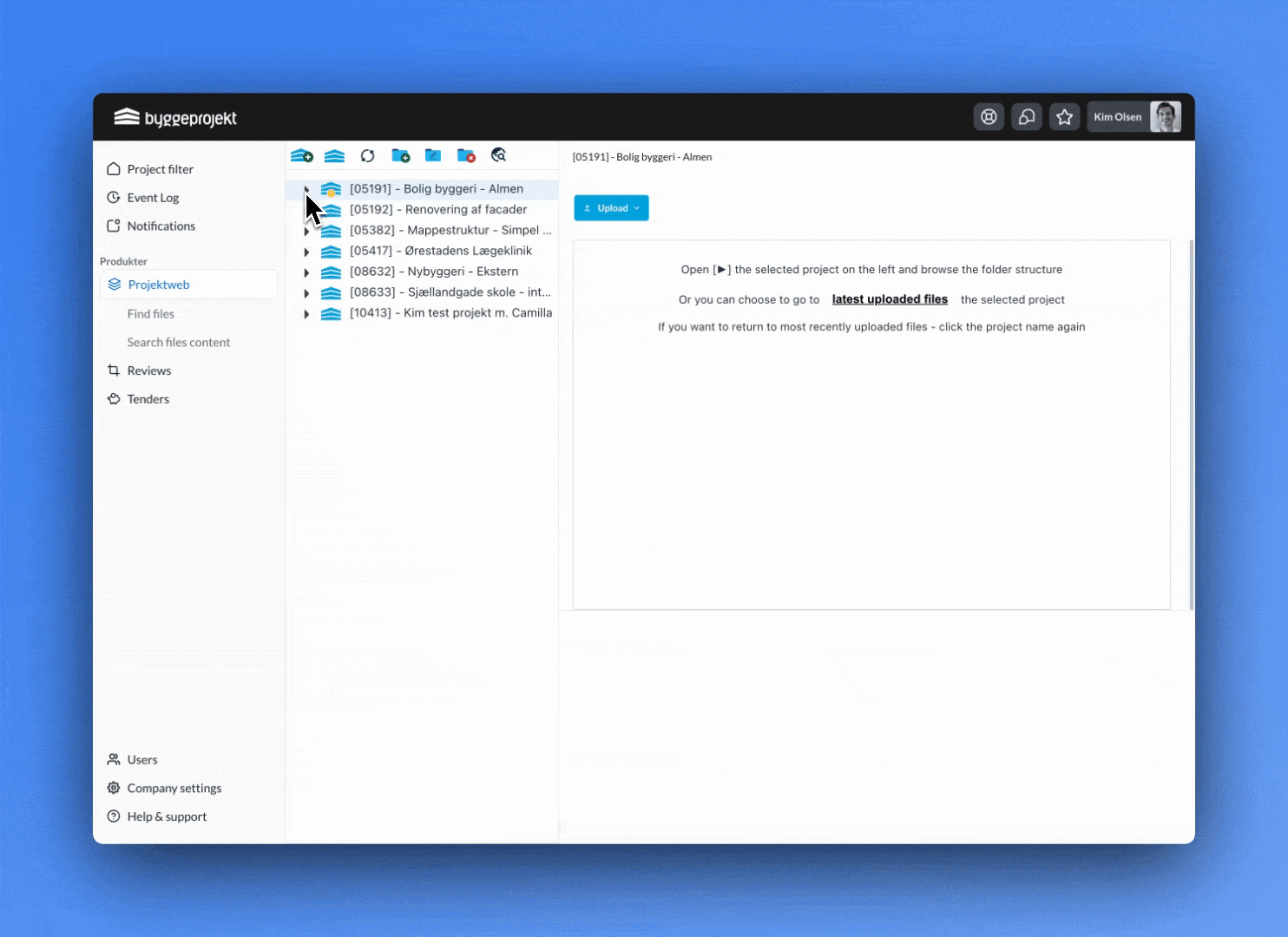Create a new project from the toolbar
The height and width of the screenshot is (937, 1288).
[302, 155]
